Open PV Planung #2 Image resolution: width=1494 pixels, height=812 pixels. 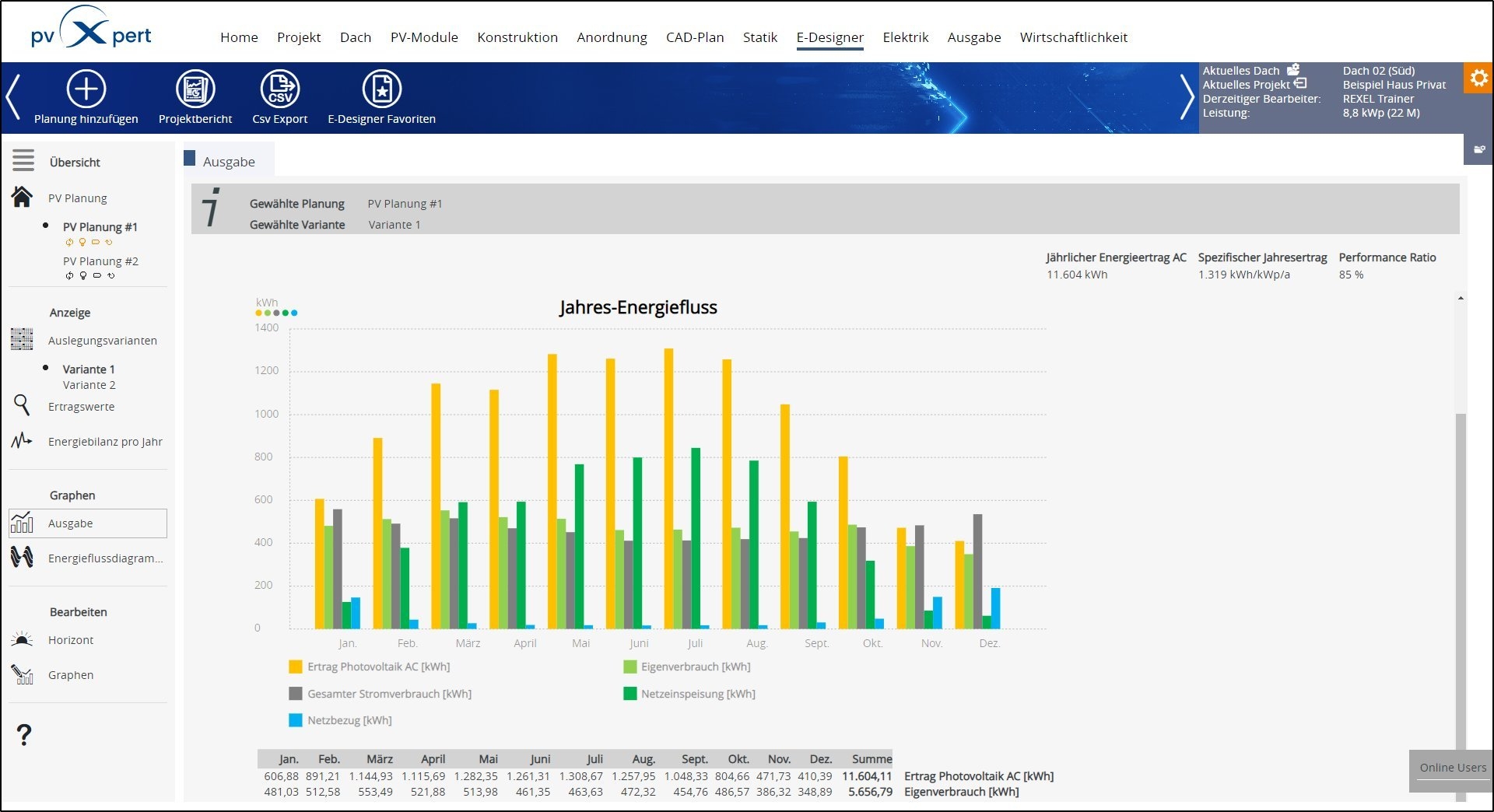pos(101,261)
